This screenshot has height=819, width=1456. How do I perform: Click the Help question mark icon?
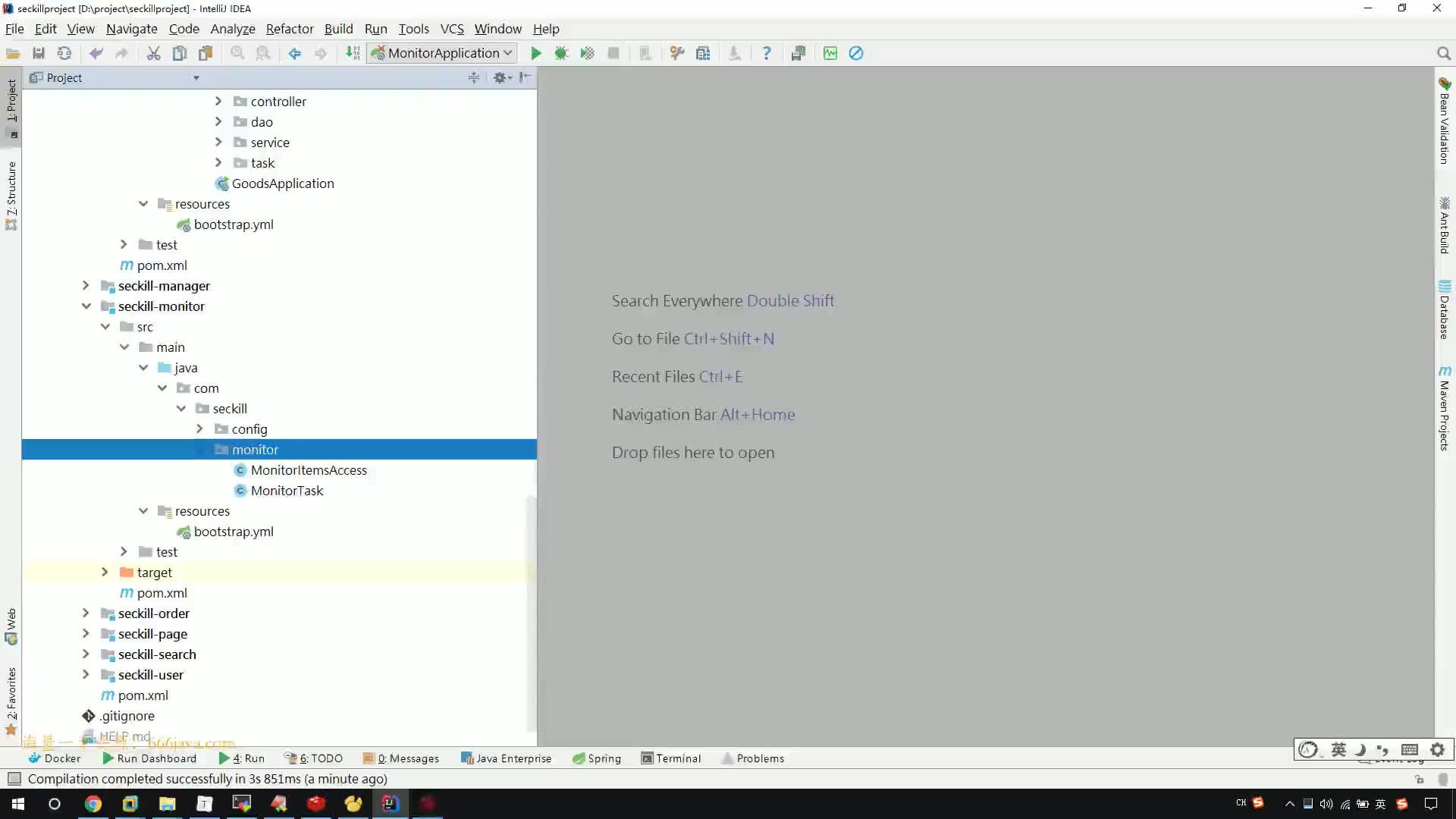click(x=767, y=53)
